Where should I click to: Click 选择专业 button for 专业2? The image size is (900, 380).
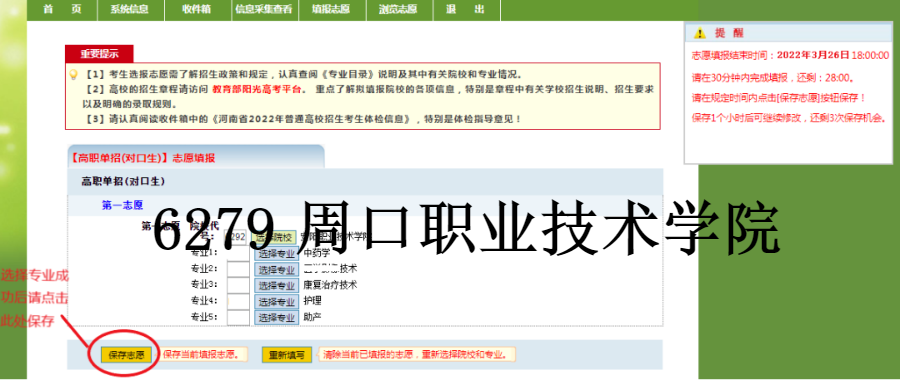click(x=276, y=269)
